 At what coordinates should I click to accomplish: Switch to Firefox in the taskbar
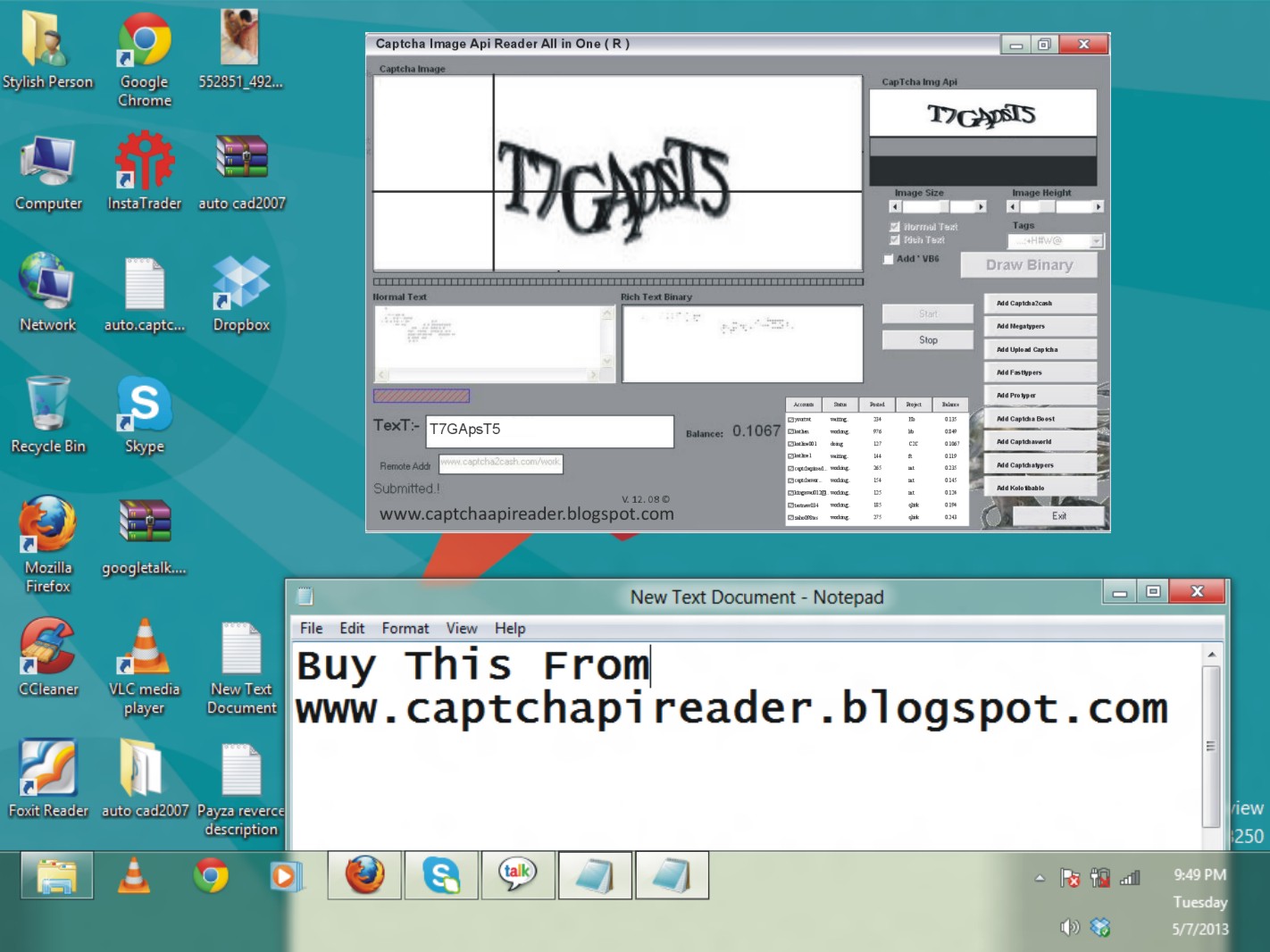[364, 875]
